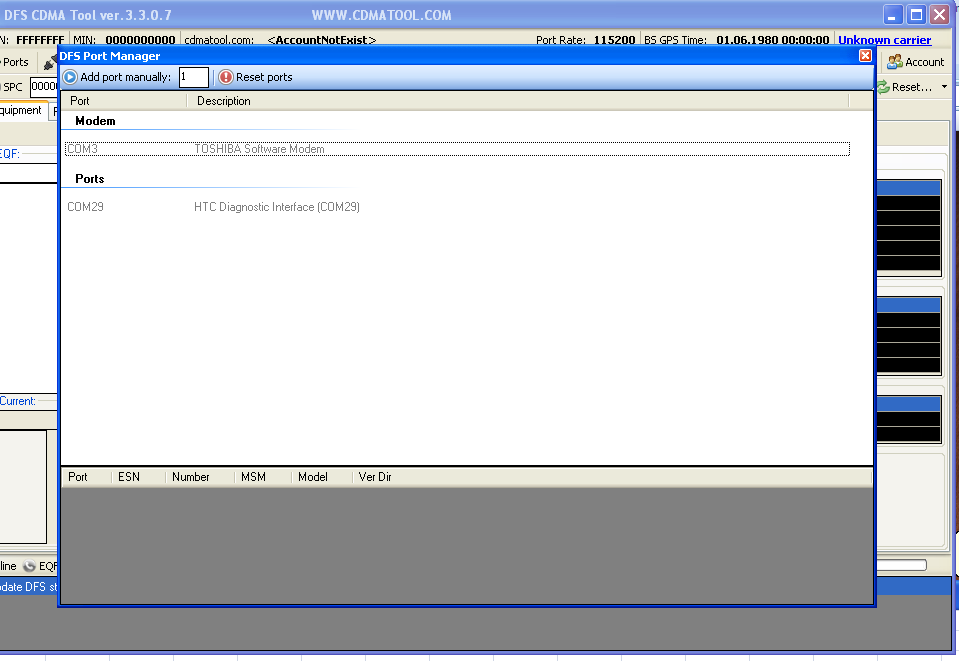The height and width of the screenshot is (661, 959).
Task: Click the Account users icon
Action: point(894,62)
